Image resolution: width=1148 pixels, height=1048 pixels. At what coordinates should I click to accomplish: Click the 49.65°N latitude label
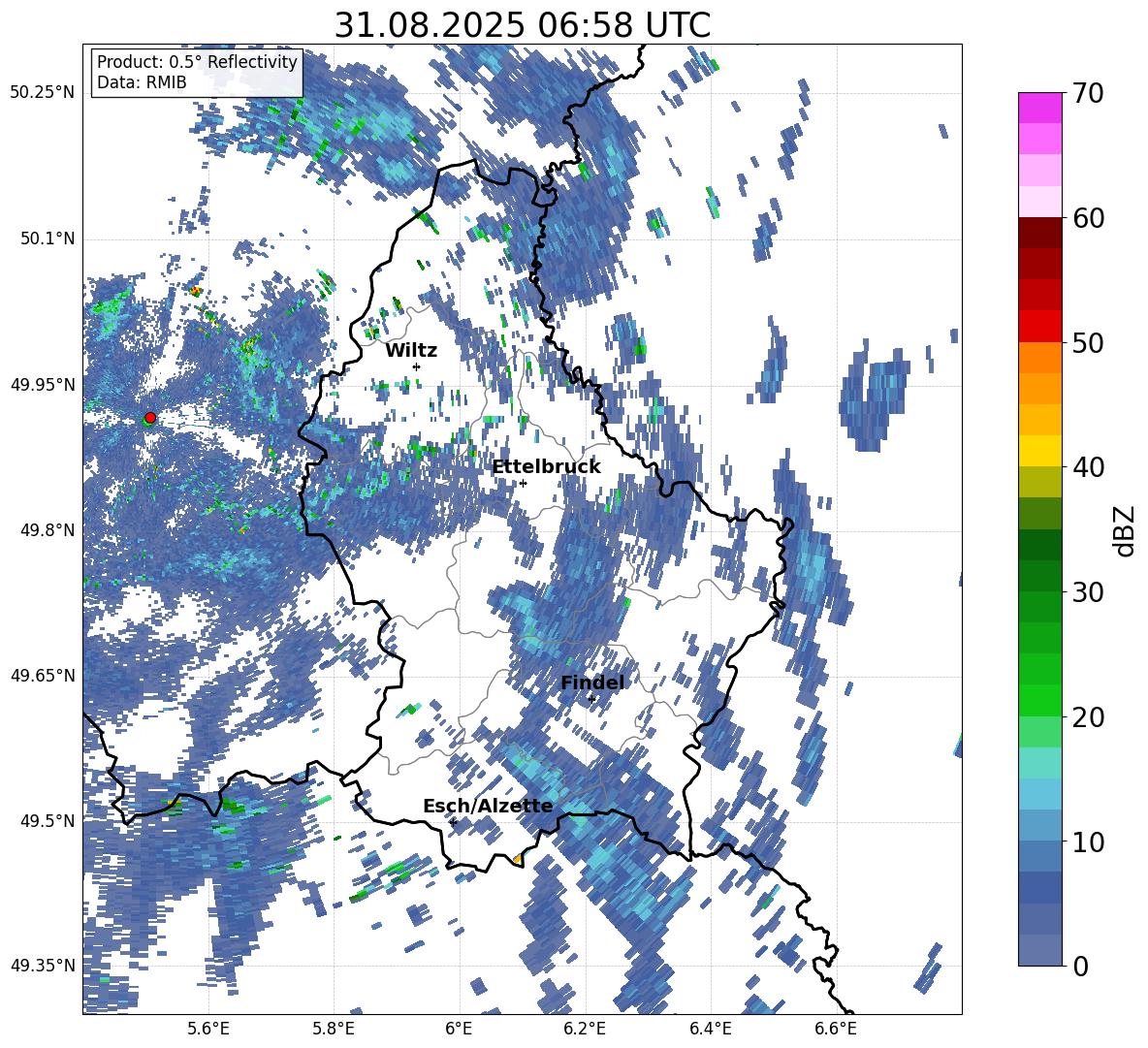(43, 676)
